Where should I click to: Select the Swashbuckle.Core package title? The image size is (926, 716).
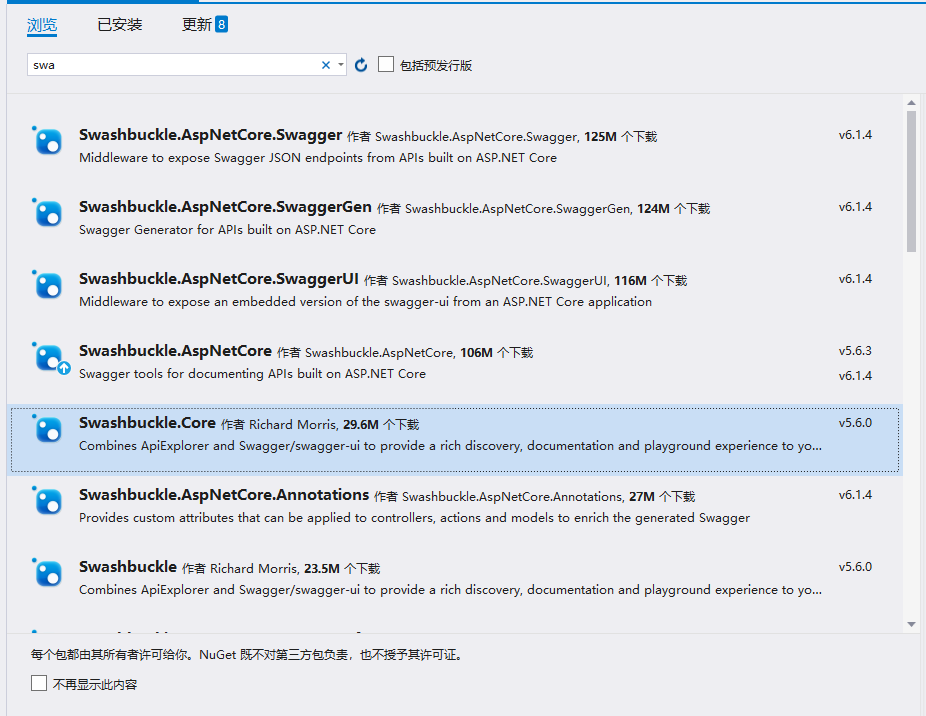point(148,423)
